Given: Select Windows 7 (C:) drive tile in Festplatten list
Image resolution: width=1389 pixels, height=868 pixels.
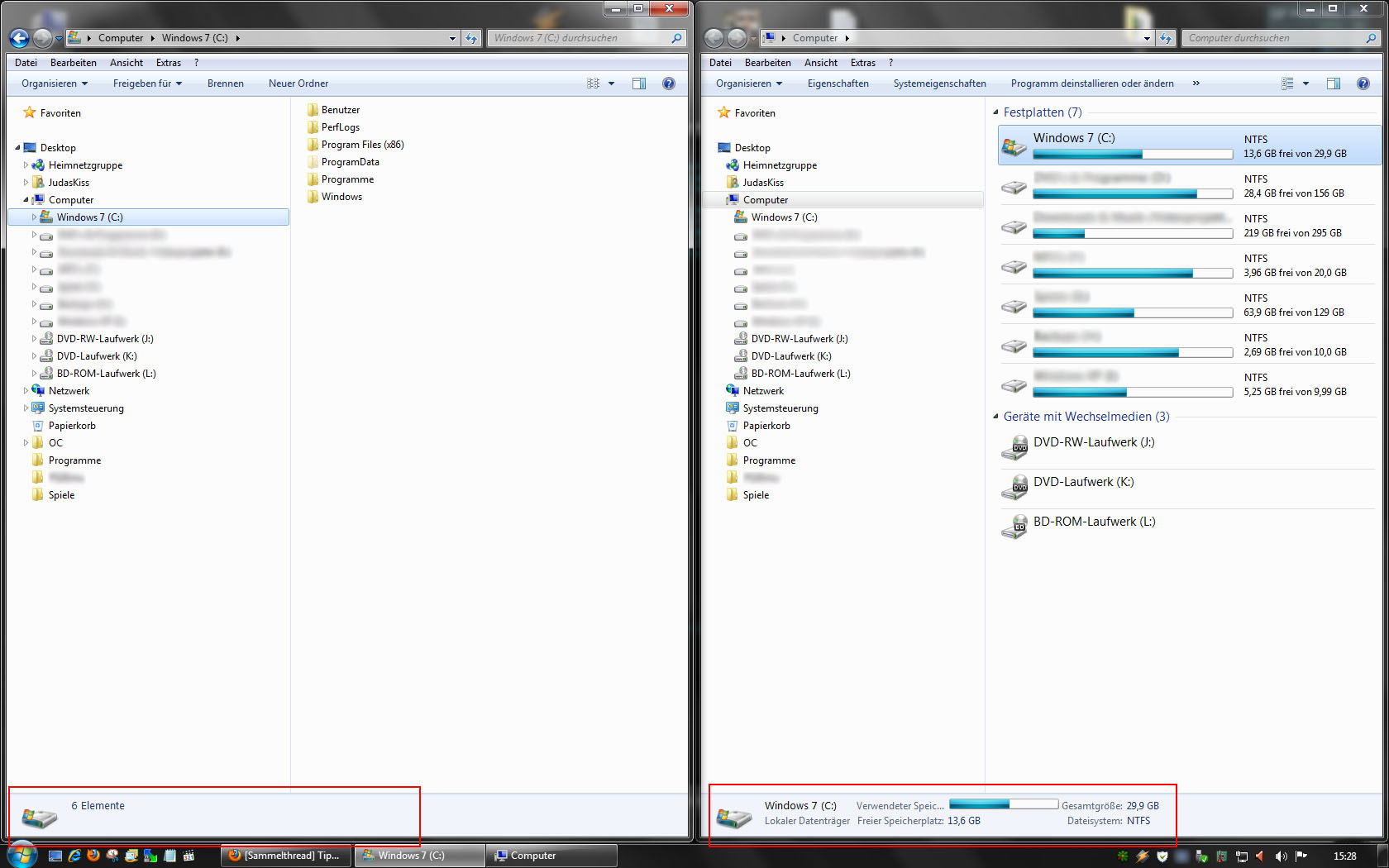Looking at the screenshot, I should pyautogui.click(x=1189, y=145).
